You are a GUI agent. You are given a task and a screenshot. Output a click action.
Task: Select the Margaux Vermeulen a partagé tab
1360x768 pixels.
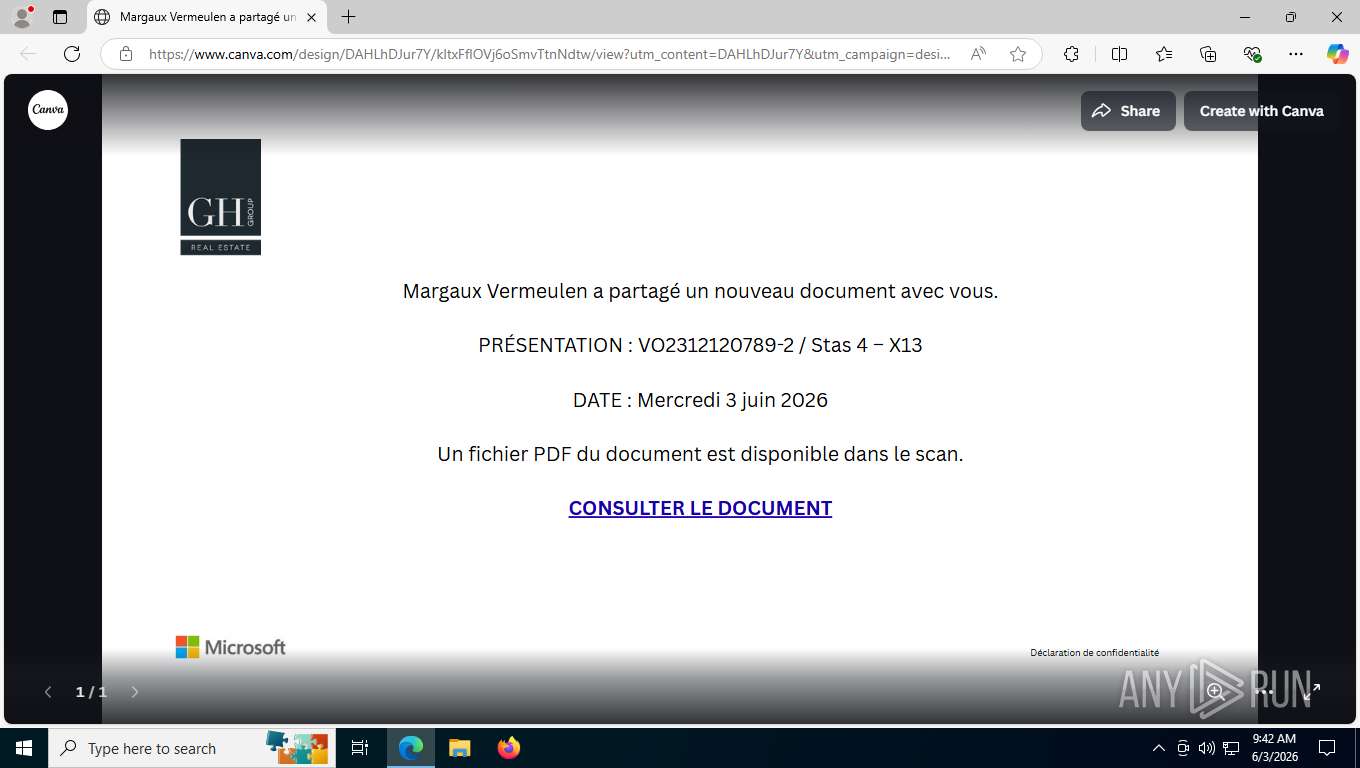[207, 17]
